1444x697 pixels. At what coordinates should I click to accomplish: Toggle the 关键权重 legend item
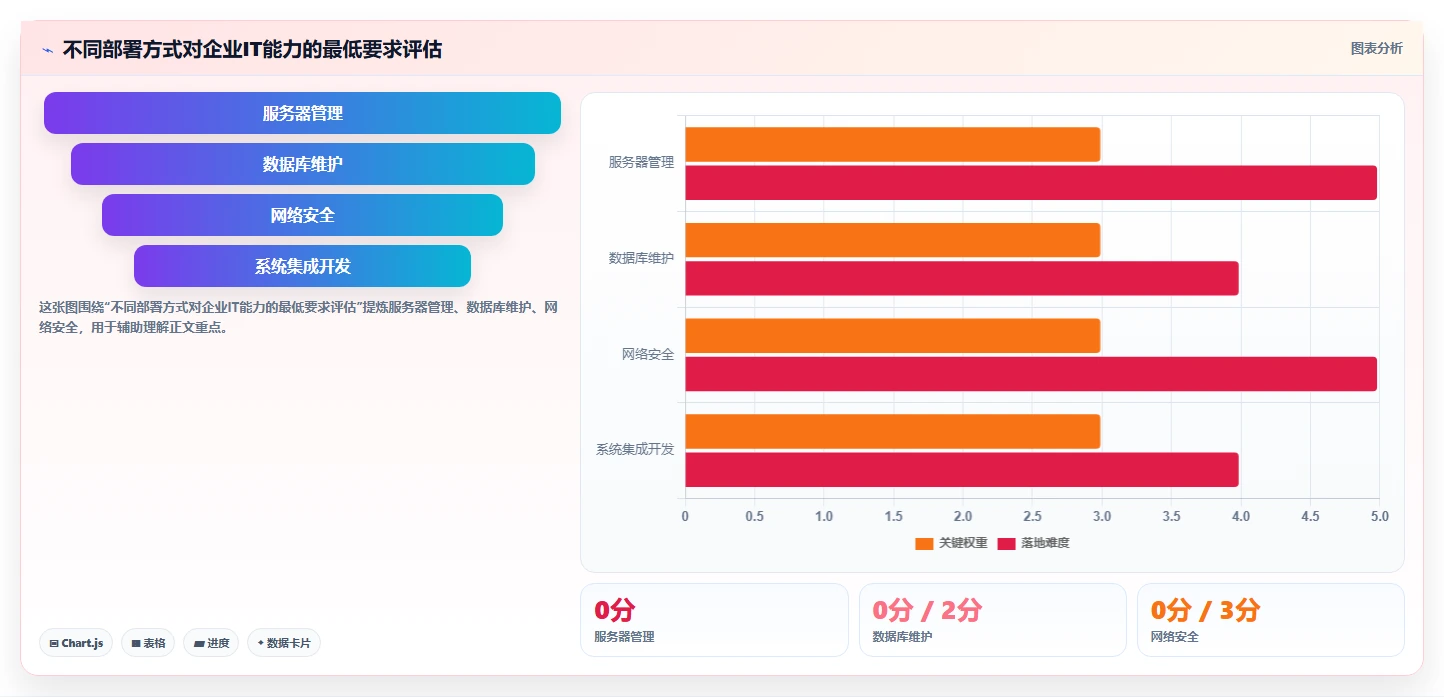pos(951,543)
